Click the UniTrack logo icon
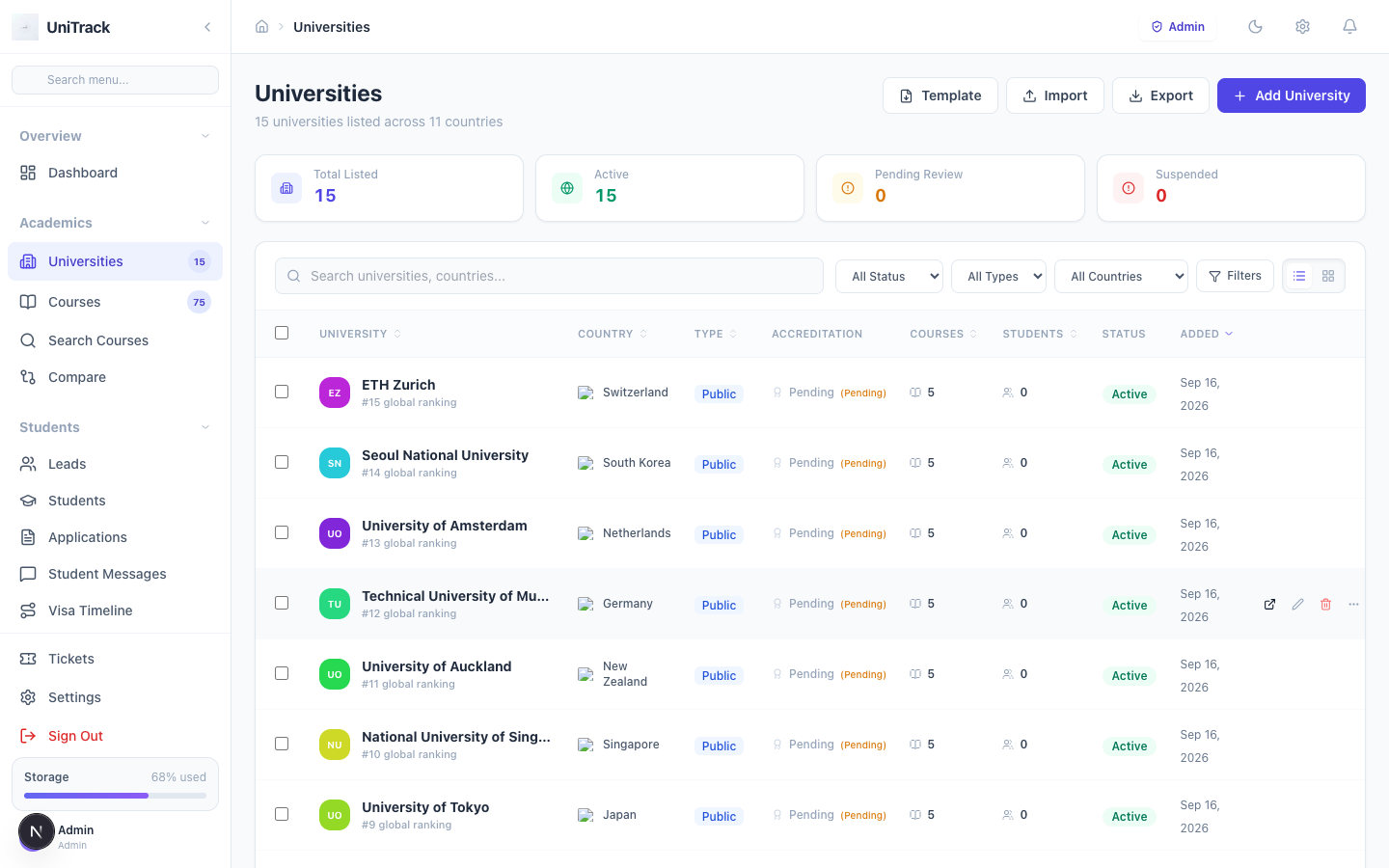Viewport: 1389px width, 868px height. (x=25, y=27)
